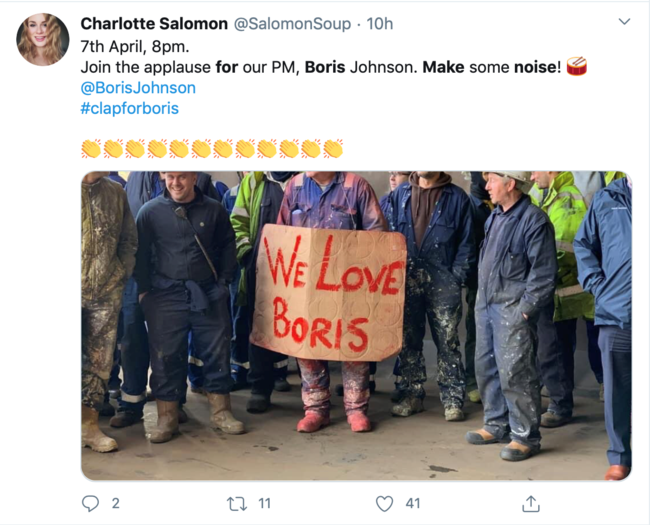Click the bold 'Boris' text in tweet
Image resolution: width=650 pixels, height=525 pixels.
click(325, 67)
